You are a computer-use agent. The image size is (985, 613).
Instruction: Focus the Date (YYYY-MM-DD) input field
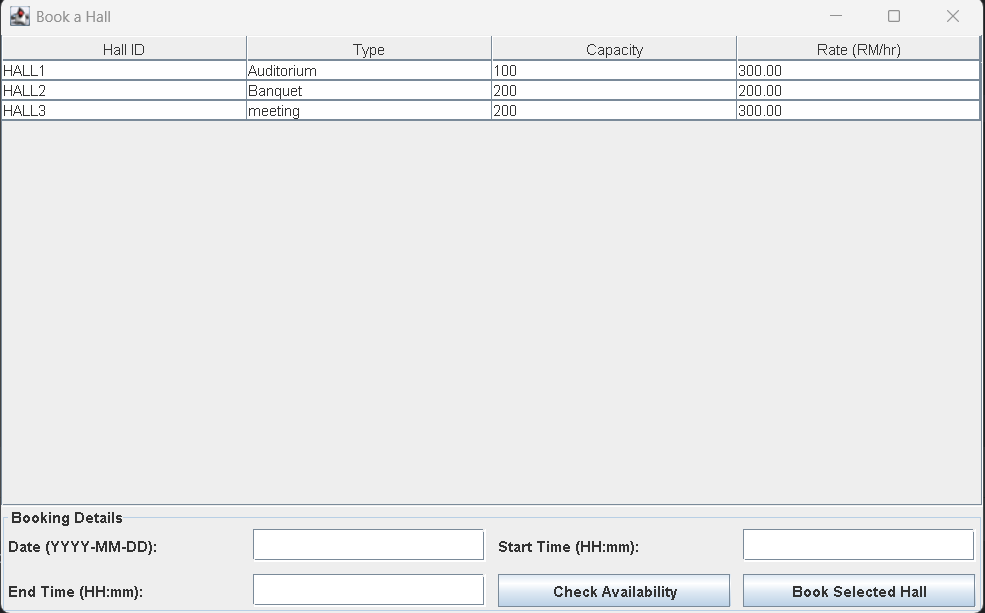click(x=368, y=545)
